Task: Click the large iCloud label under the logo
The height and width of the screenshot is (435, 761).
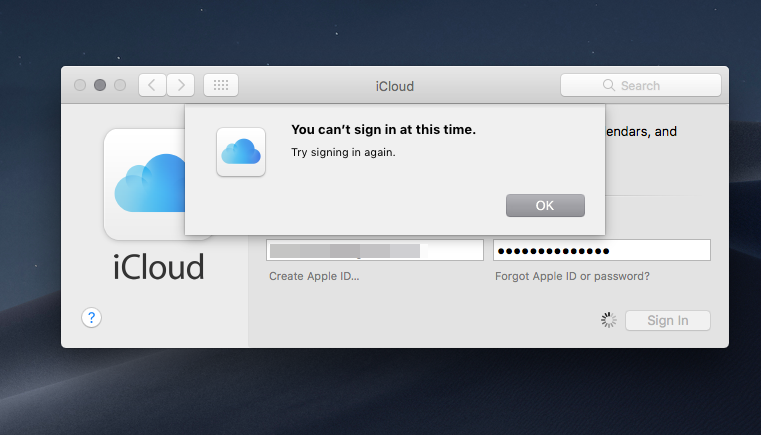Action: point(159,267)
